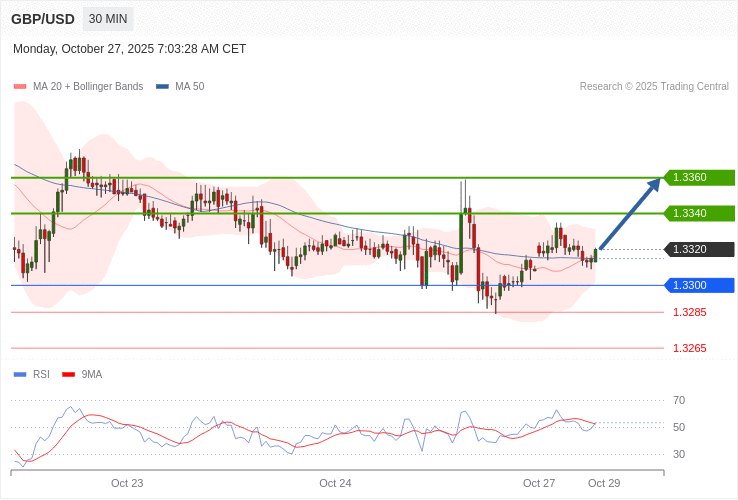Click the RSI 50 level label
Screen dimensions: 738x500
(679, 427)
